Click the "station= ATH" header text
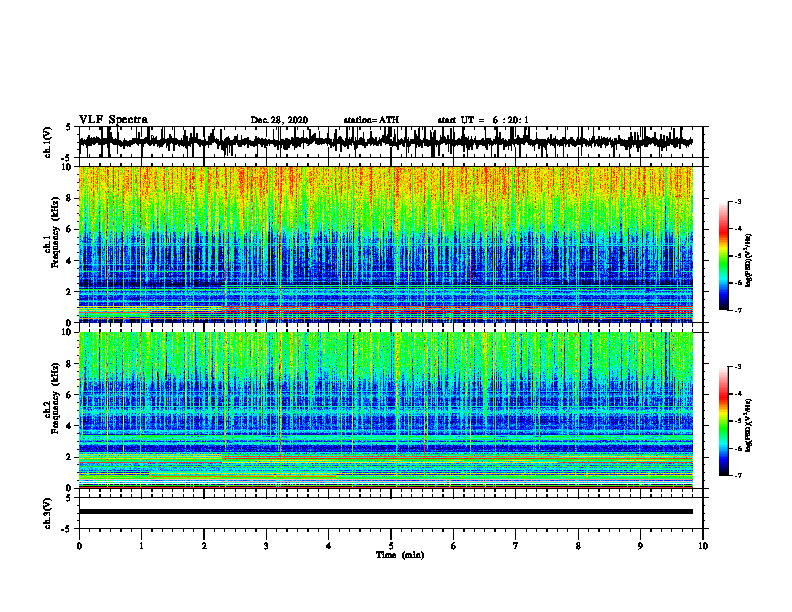Image resolution: width=792 pixels, height=612 pixels. [371, 120]
